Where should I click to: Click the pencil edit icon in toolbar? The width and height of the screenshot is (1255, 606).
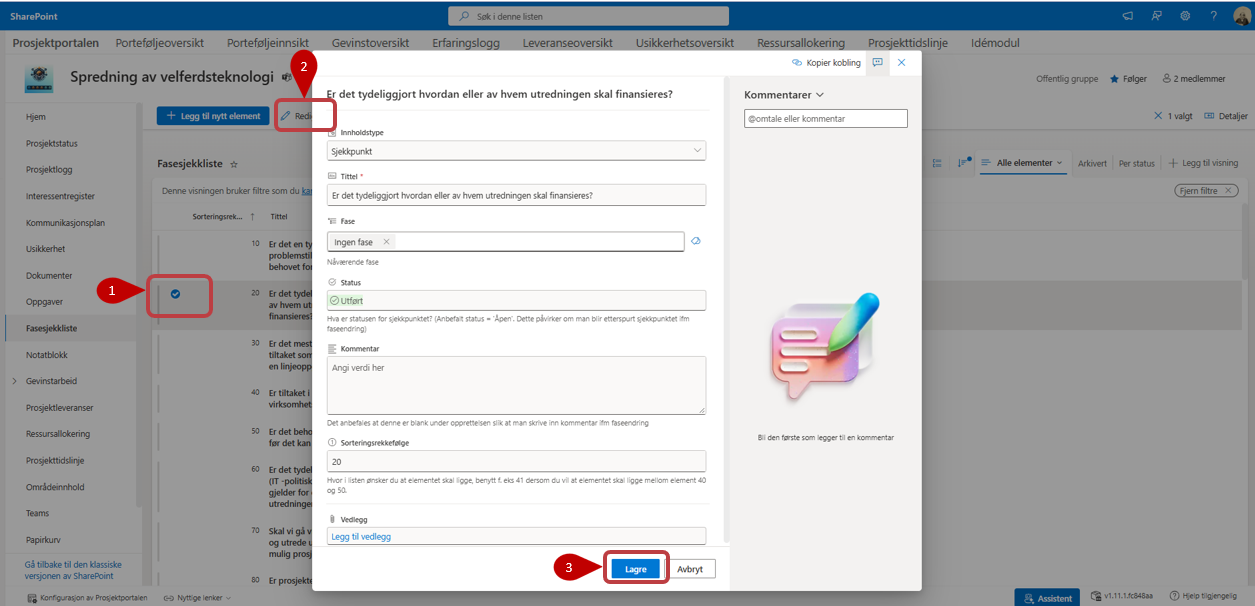[286, 116]
